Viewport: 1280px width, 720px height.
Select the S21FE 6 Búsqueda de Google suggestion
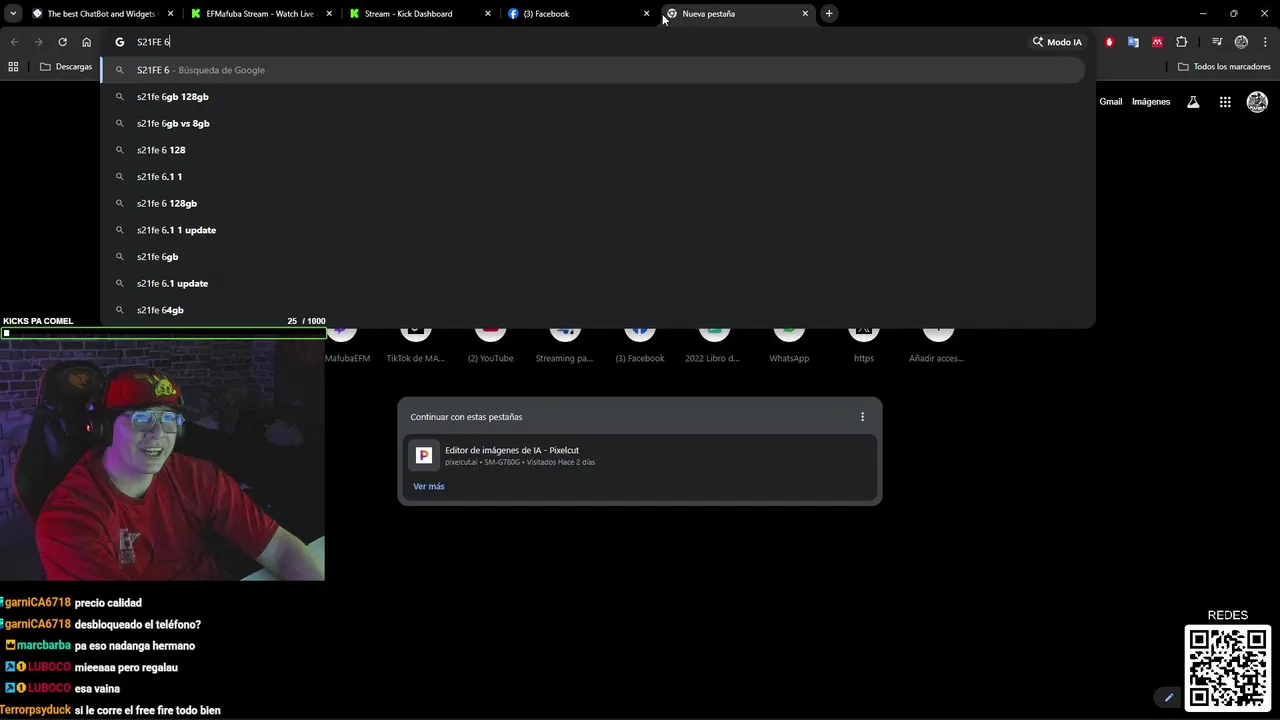tap(593, 70)
